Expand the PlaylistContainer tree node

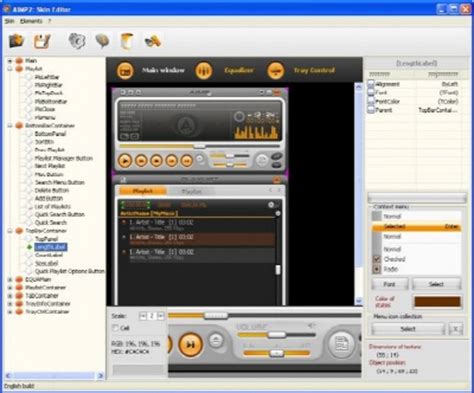tap(10, 287)
